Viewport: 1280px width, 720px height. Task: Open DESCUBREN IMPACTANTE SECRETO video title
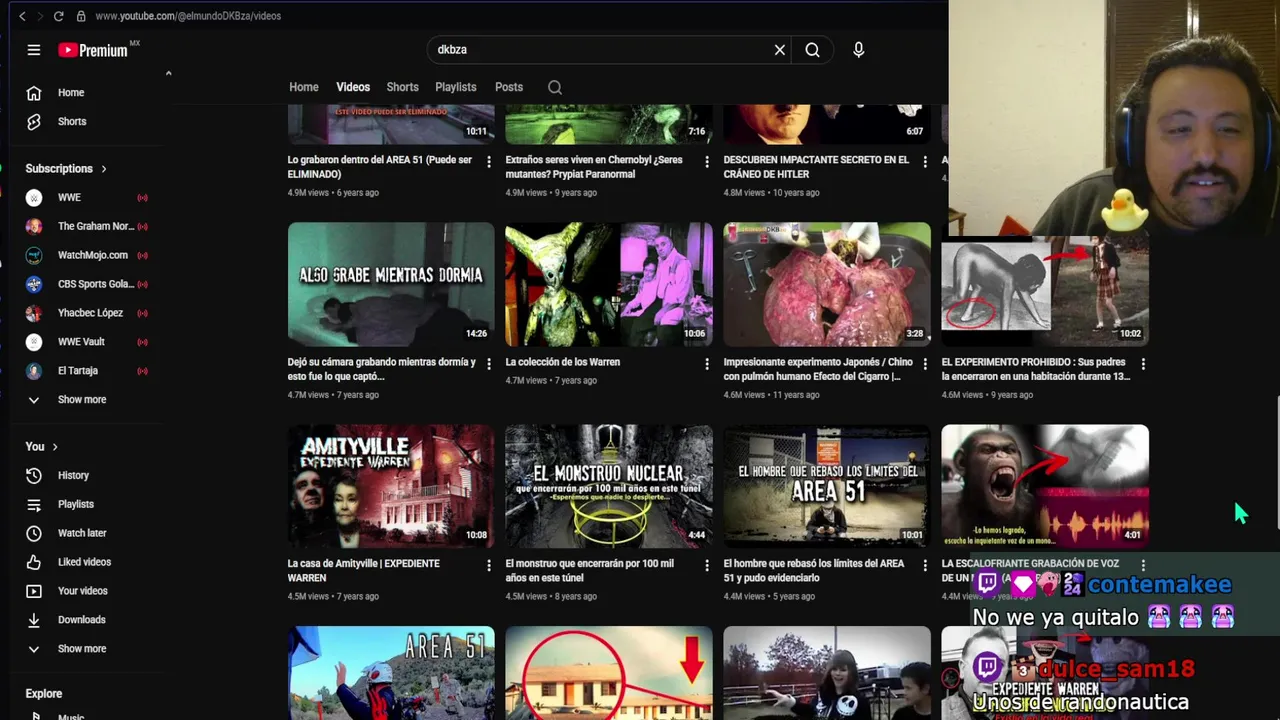click(x=816, y=167)
